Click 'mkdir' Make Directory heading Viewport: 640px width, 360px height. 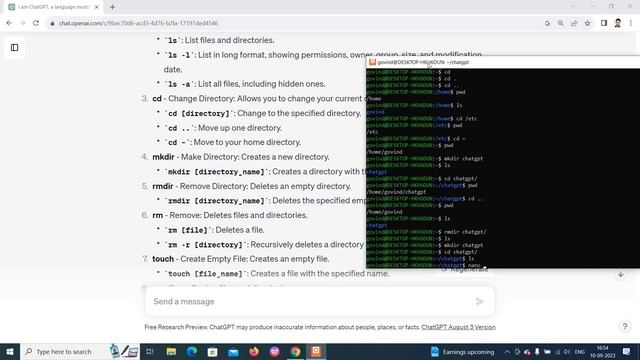(241, 157)
